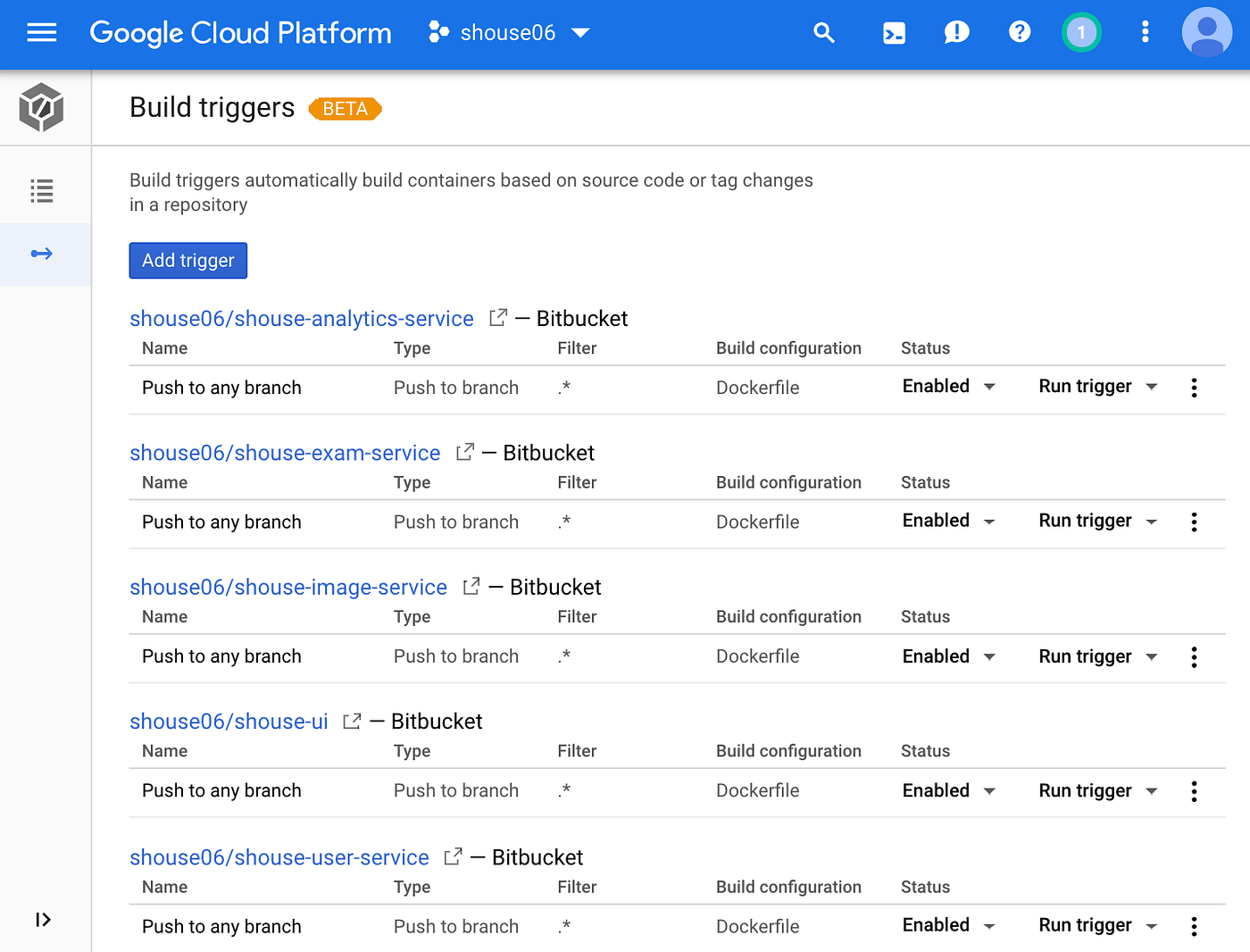Open the hamburger navigation menu

[x=41, y=32]
